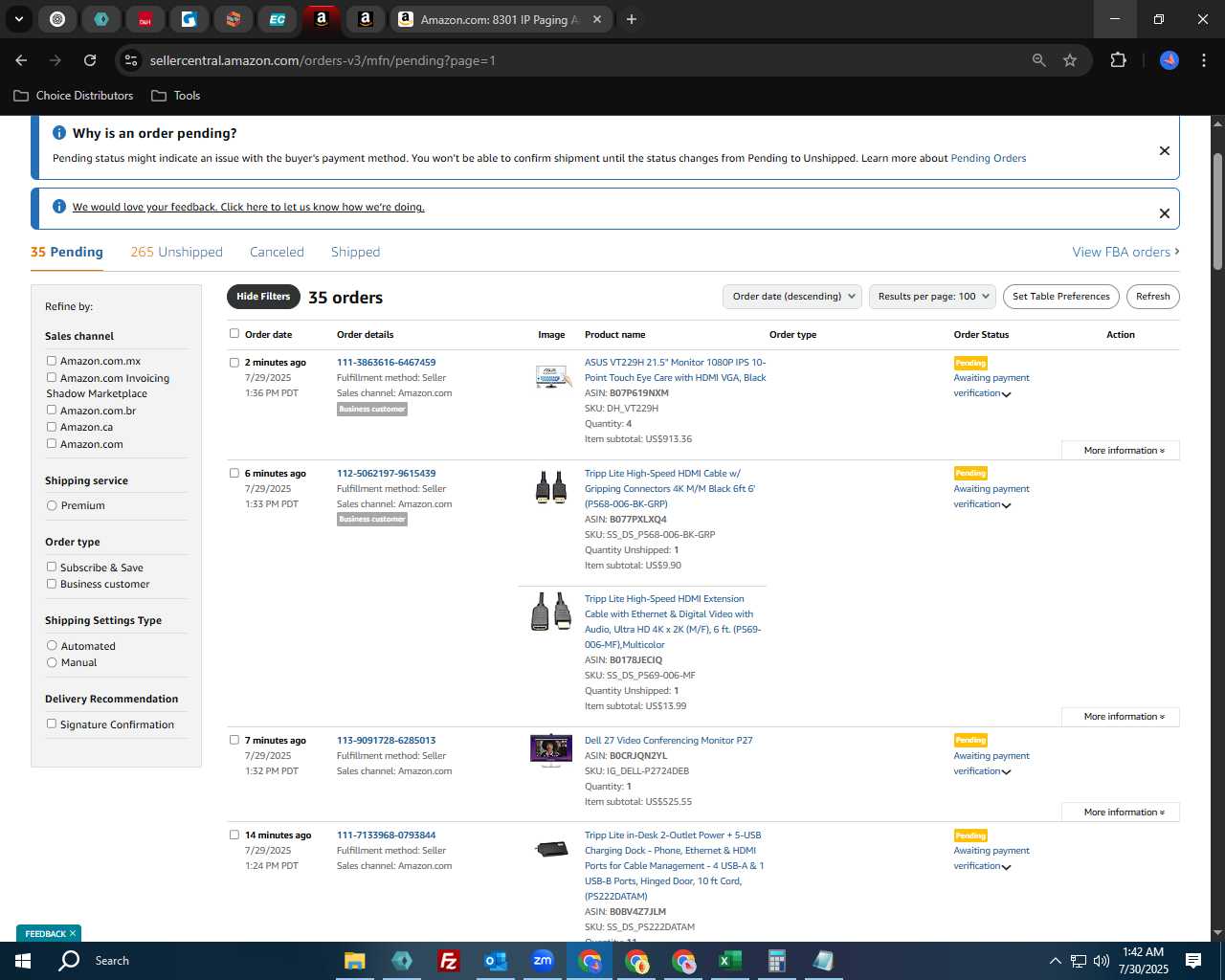
Task: Select the Manual shipping settings radio
Action: [x=52, y=662]
